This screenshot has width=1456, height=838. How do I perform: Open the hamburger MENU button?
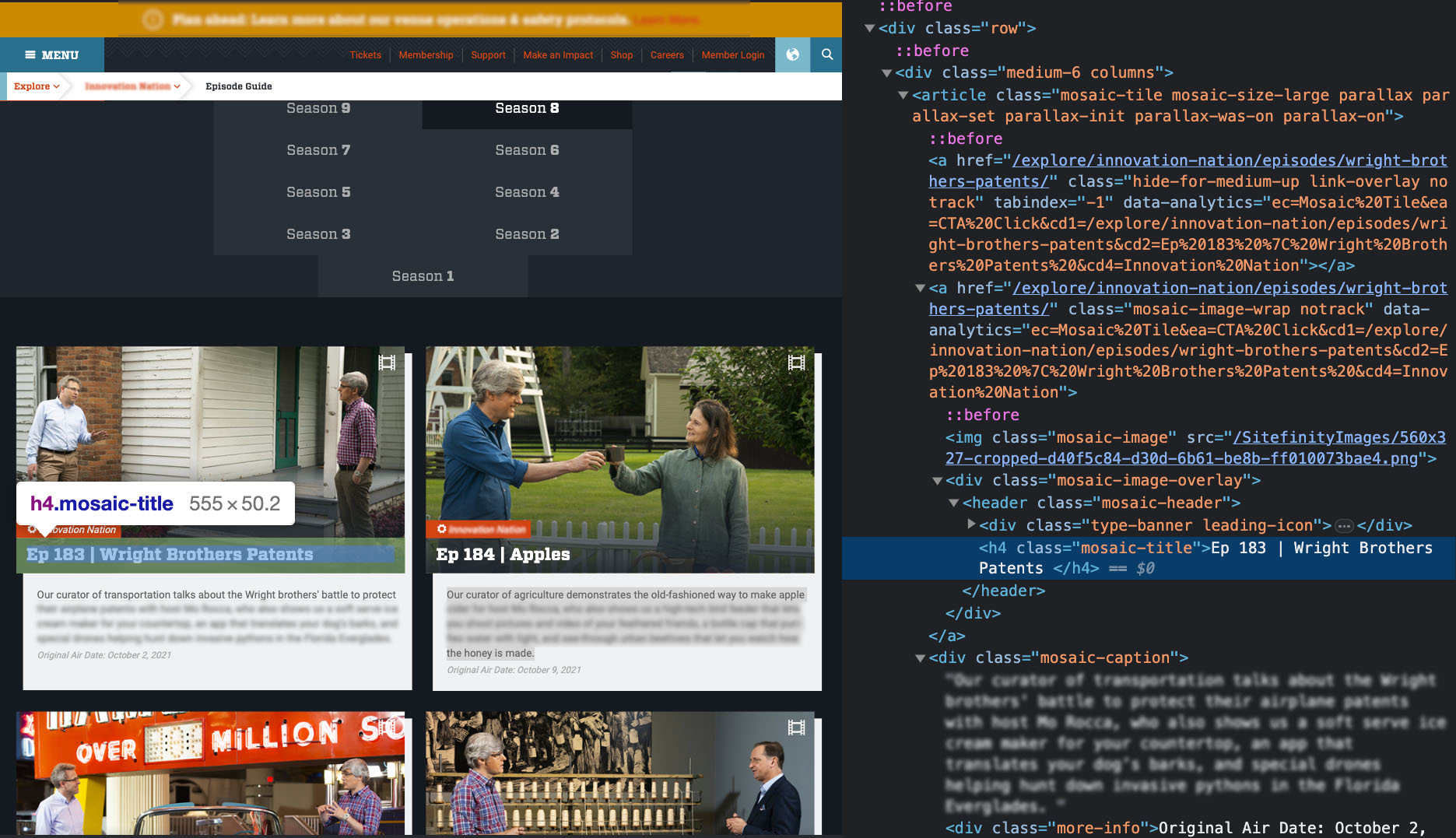[52, 55]
